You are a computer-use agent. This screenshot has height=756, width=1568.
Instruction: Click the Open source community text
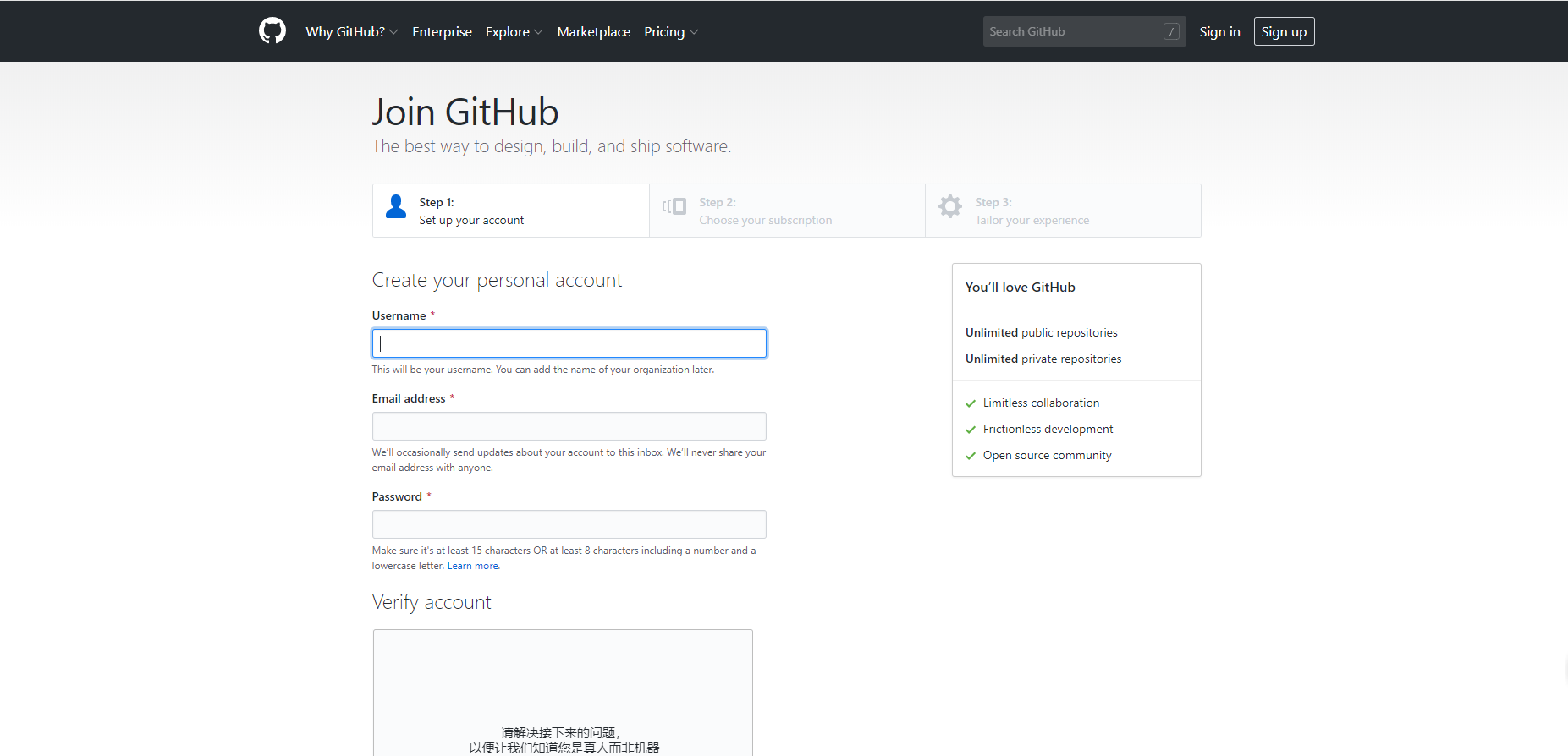tap(1047, 456)
